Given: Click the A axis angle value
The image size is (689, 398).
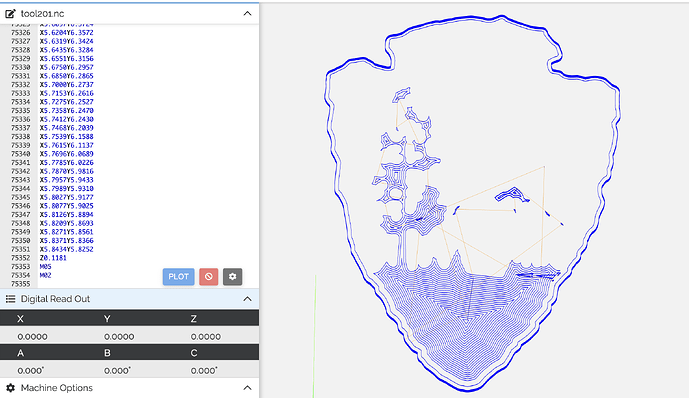Looking at the screenshot, I should click(x=31, y=371).
